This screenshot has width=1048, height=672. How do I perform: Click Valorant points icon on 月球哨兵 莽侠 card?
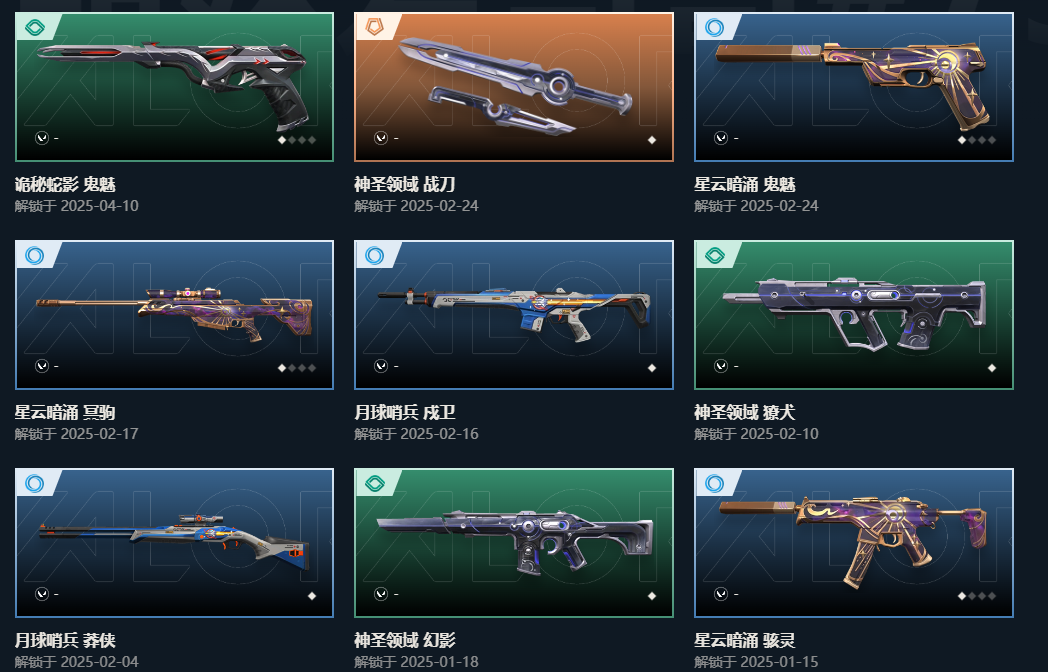[x=41, y=594]
